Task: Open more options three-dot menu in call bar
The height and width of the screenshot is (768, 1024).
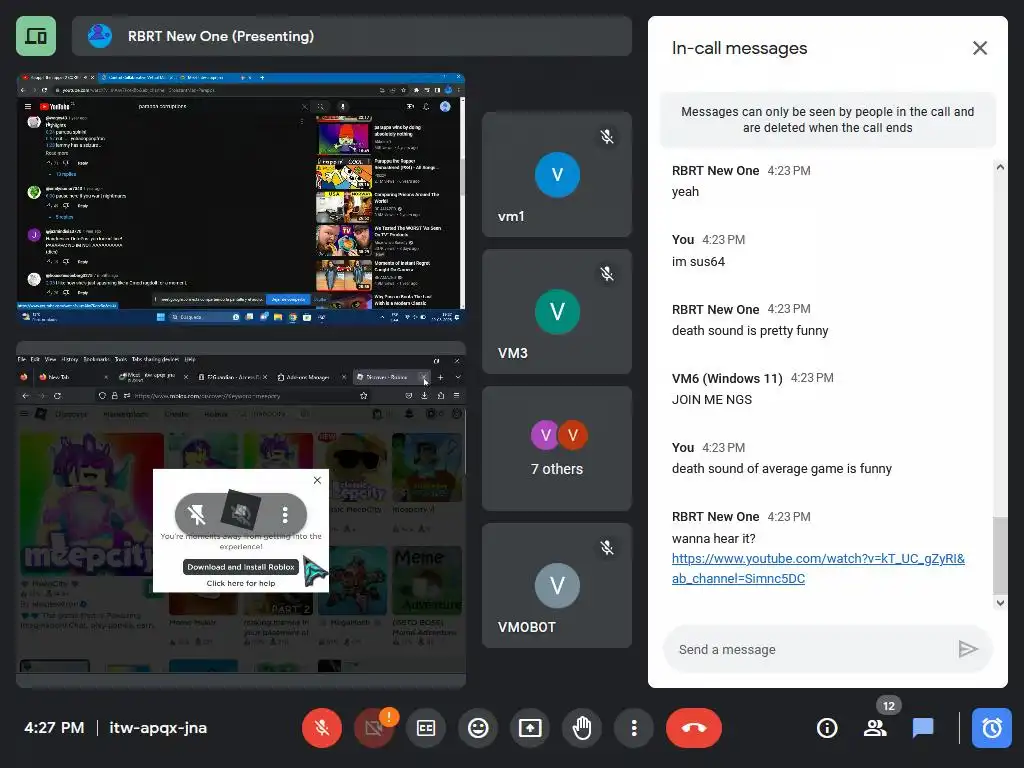Action: (x=633, y=728)
